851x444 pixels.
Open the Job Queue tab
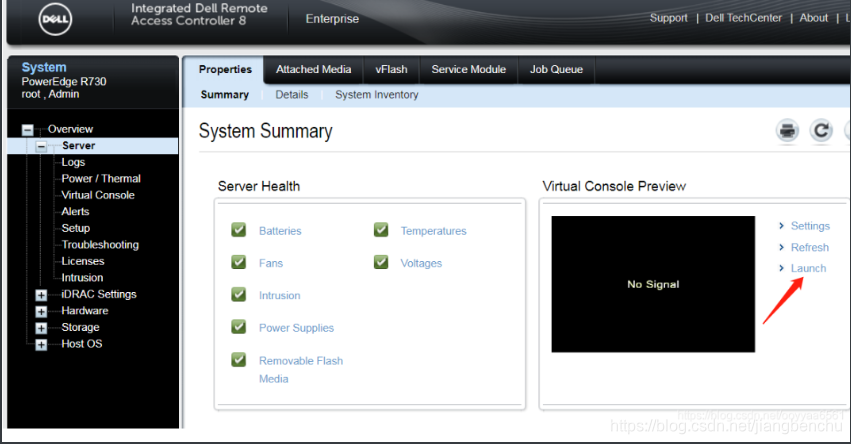click(556, 69)
